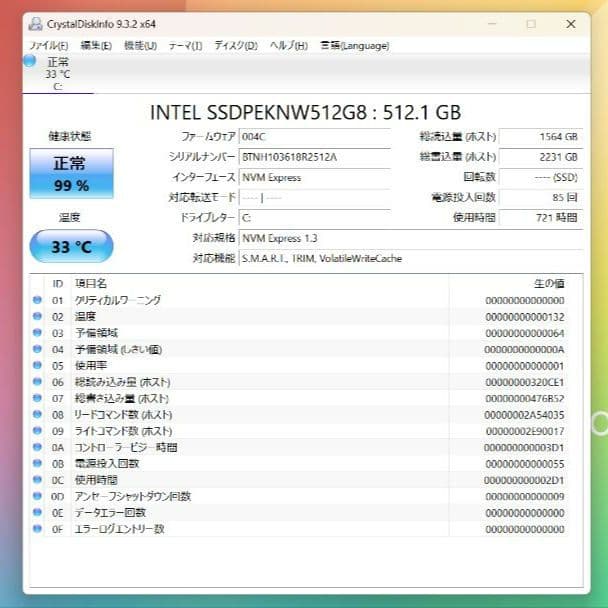Click the total host writes 2231 GB
The height and width of the screenshot is (608, 608).
point(541,157)
